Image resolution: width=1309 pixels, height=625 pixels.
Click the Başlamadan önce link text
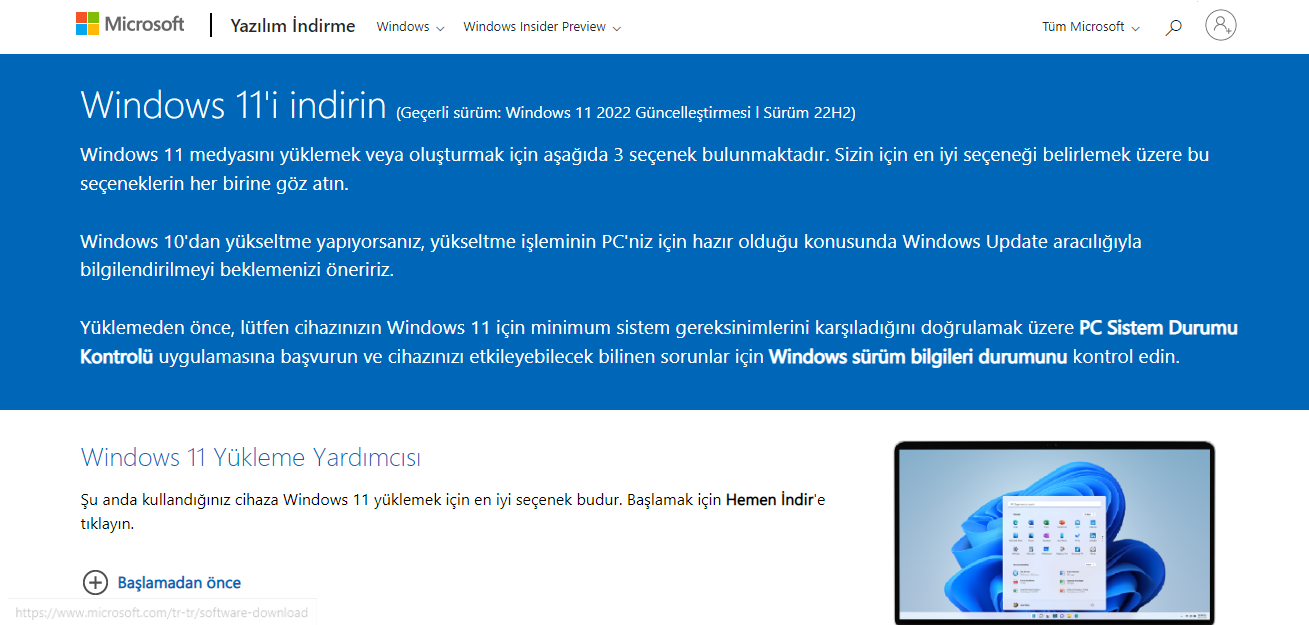point(179,582)
